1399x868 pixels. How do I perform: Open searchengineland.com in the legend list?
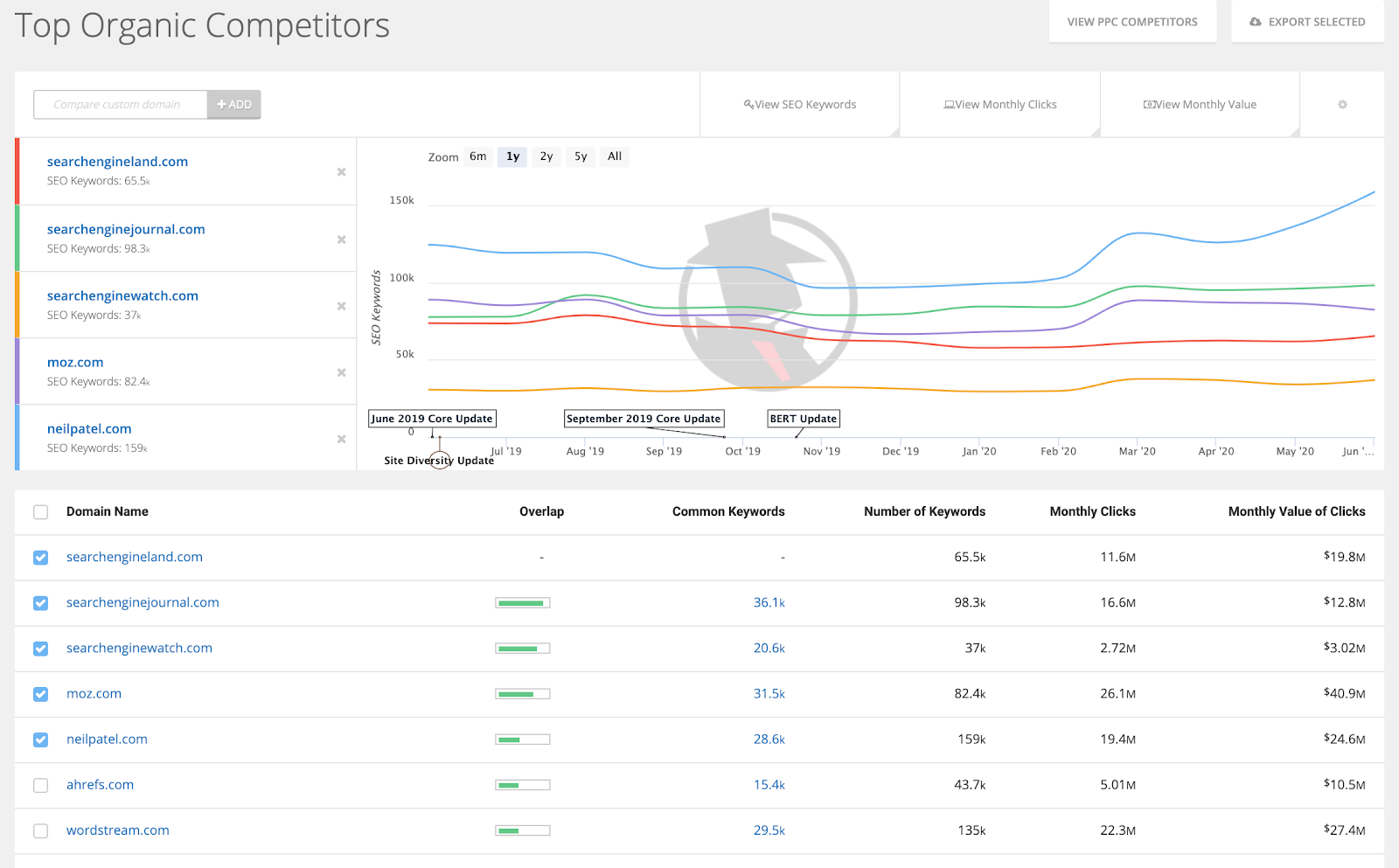117,162
